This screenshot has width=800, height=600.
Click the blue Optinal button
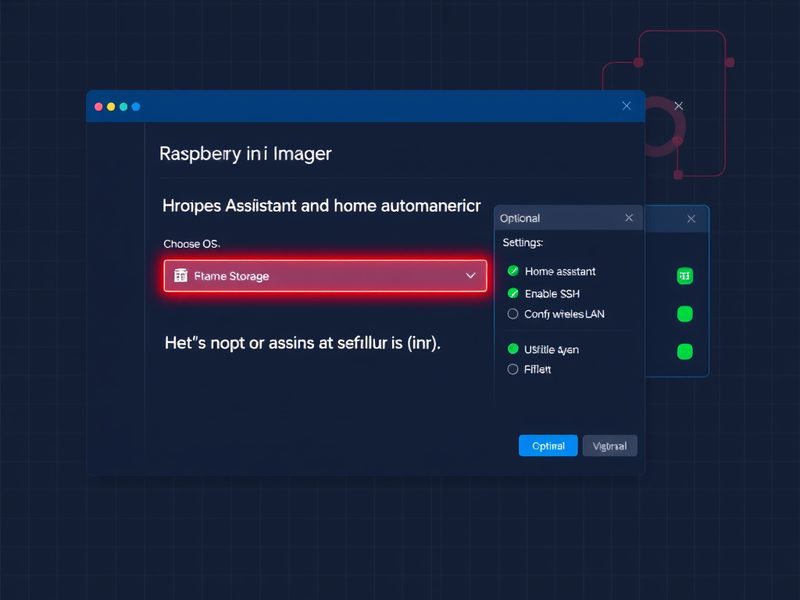point(548,446)
